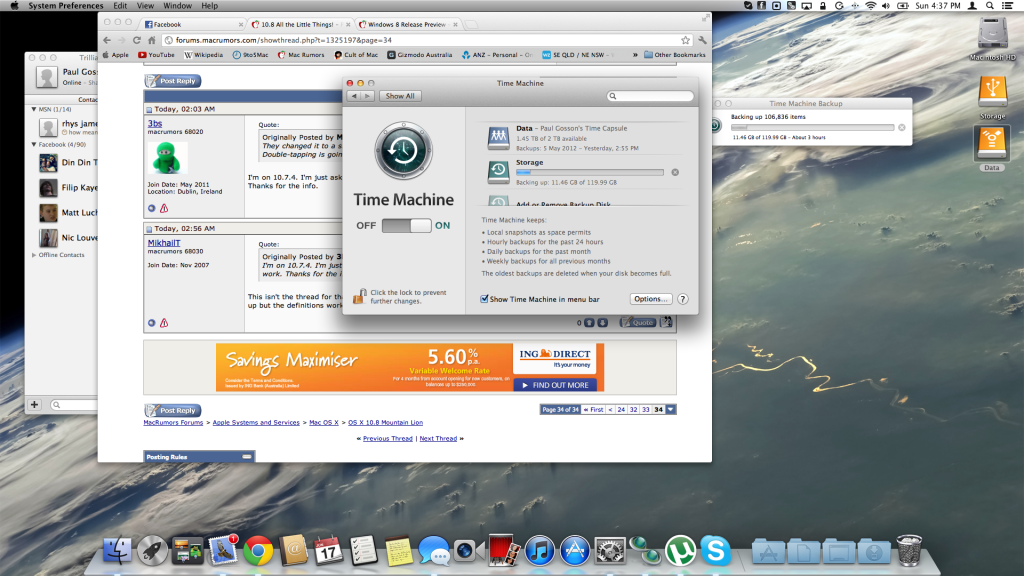Open the Apple menu
This screenshot has height=576, width=1024.
(14, 5)
